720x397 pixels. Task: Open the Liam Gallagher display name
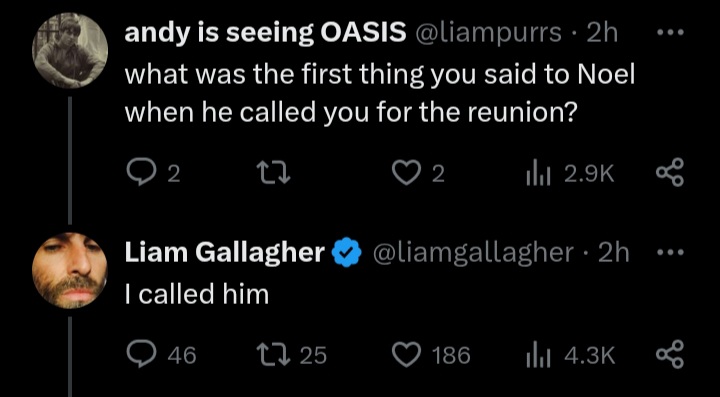tap(225, 252)
